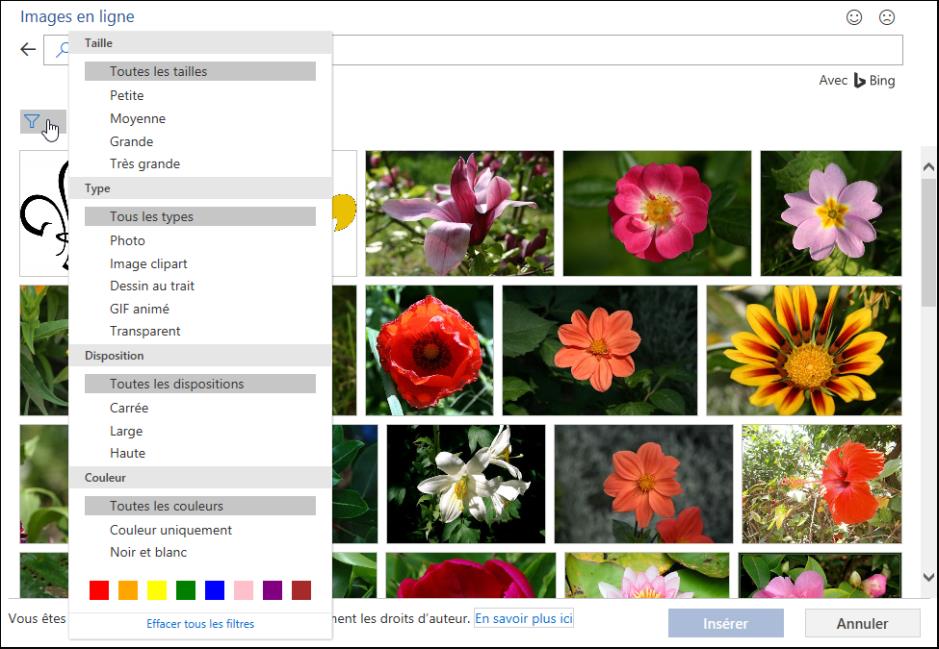
Task: Choose the Très grande size option
Action: (x=145, y=164)
